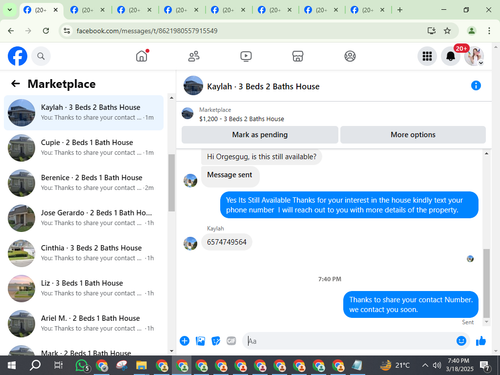Click Kaylah's phone number message 6574749564
500x375 pixels.
click(227, 242)
